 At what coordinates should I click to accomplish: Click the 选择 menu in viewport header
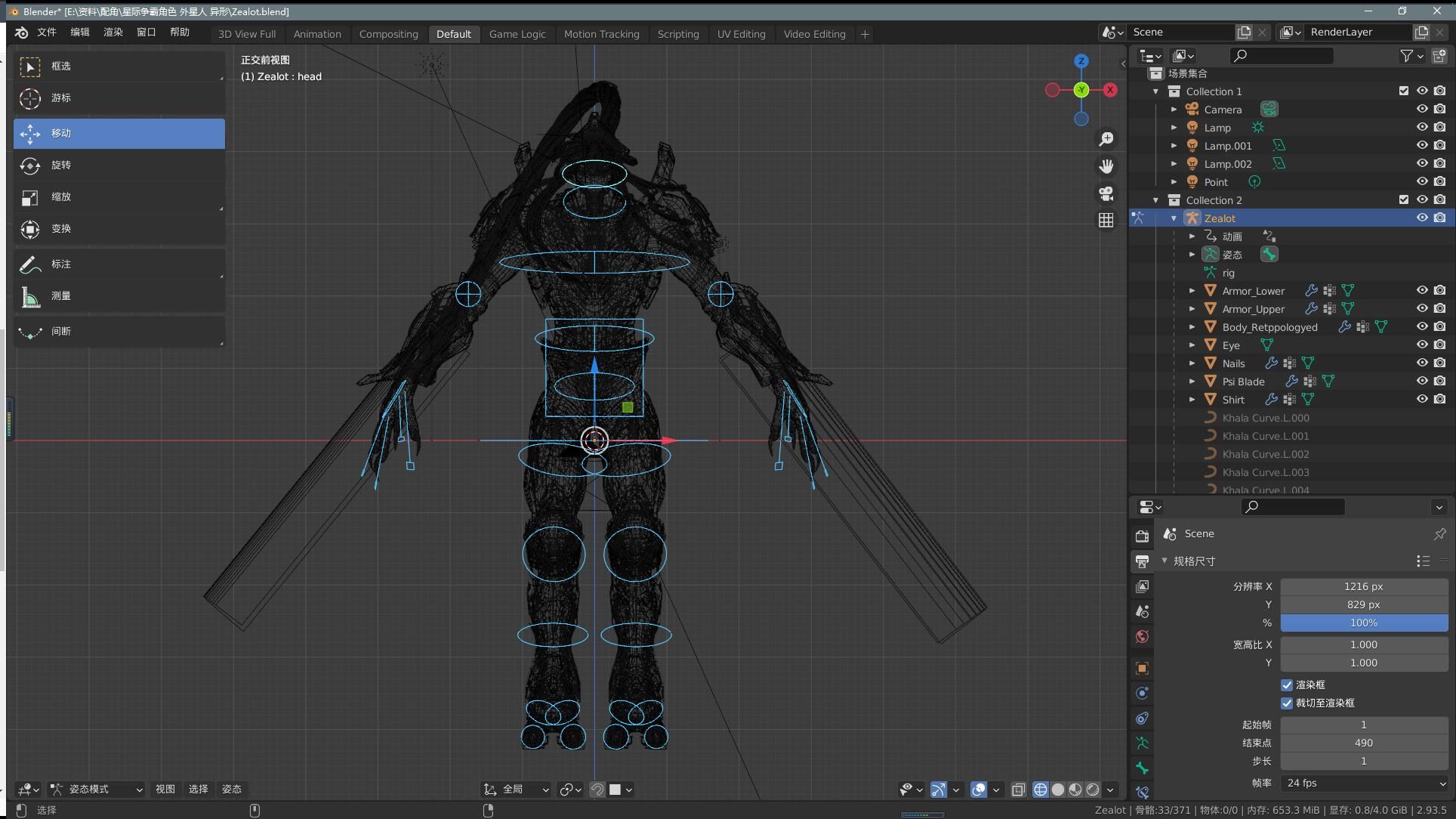[198, 789]
